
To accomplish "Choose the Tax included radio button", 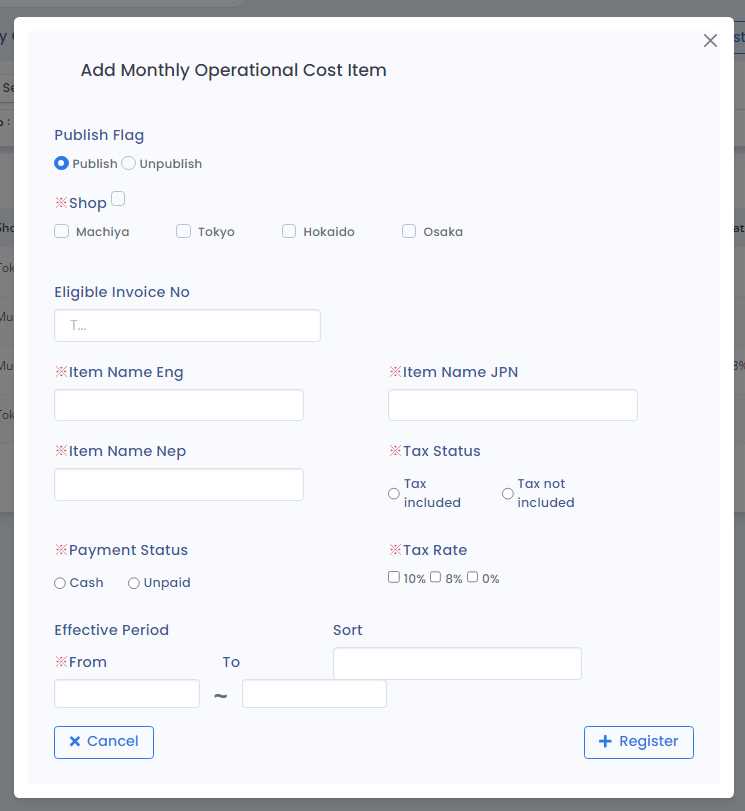I will pos(394,493).
